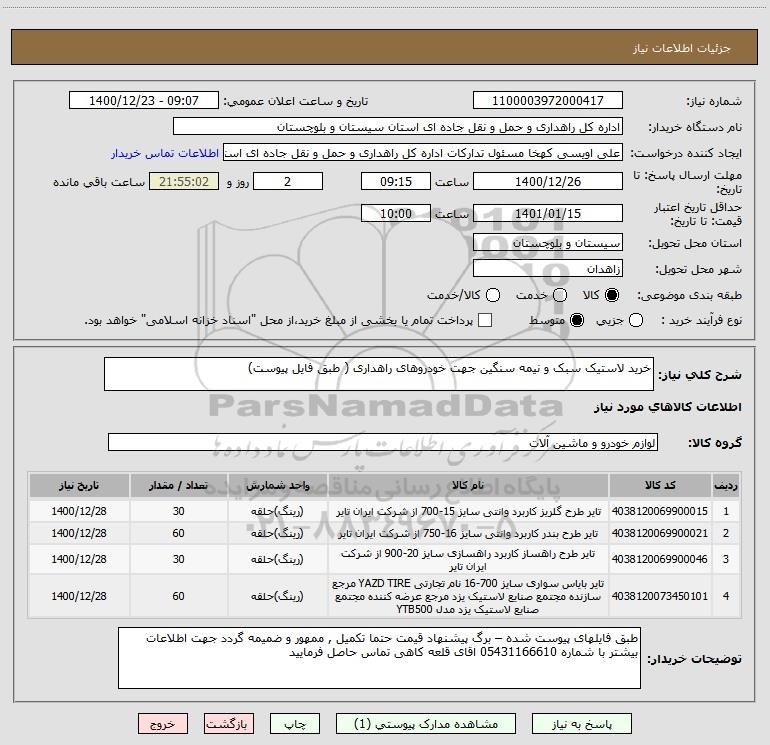
Task: Click unit (رینگ)حلقه in row 2
Action: coord(277,533)
